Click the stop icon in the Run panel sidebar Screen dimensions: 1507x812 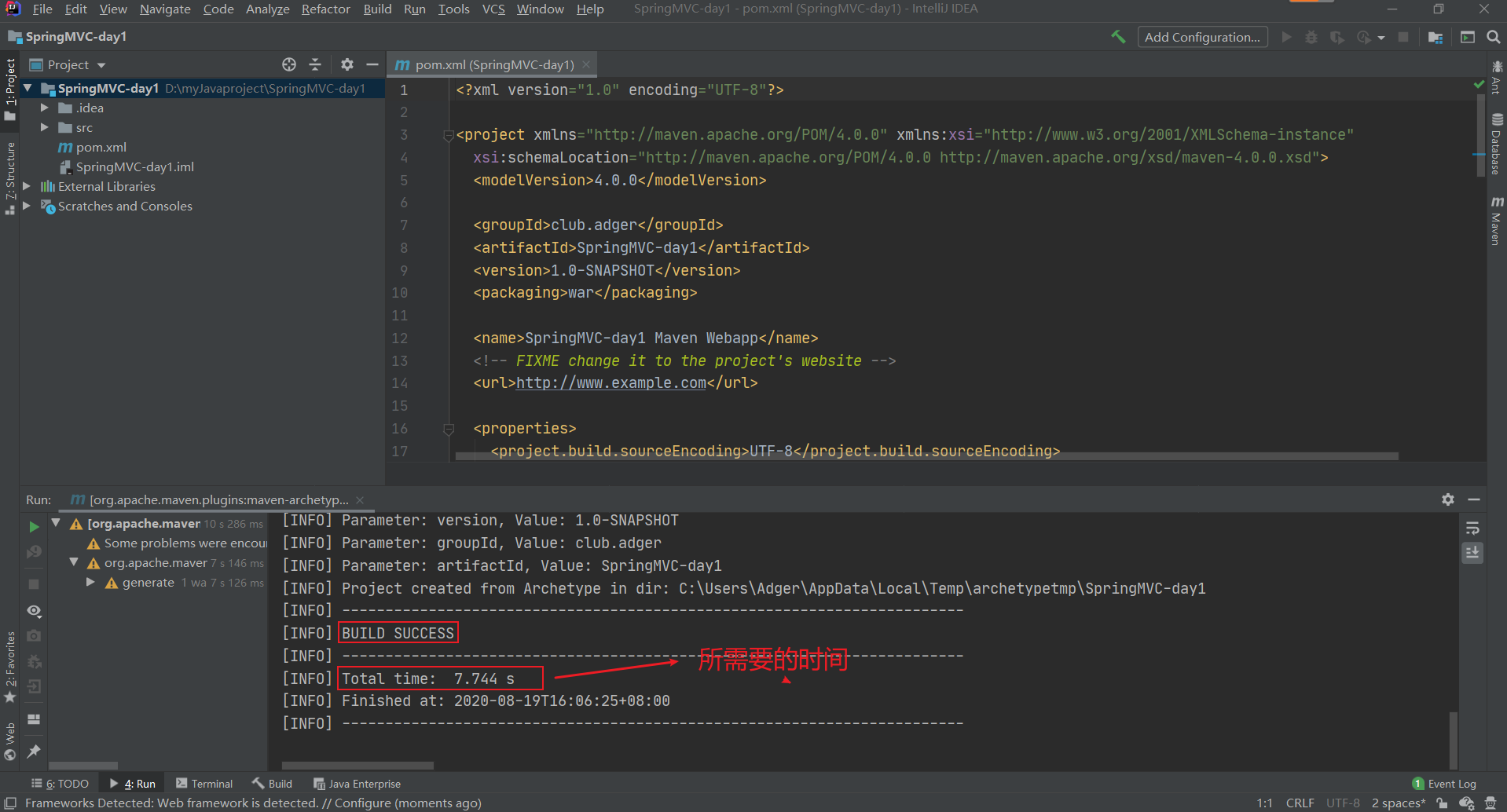click(x=34, y=584)
